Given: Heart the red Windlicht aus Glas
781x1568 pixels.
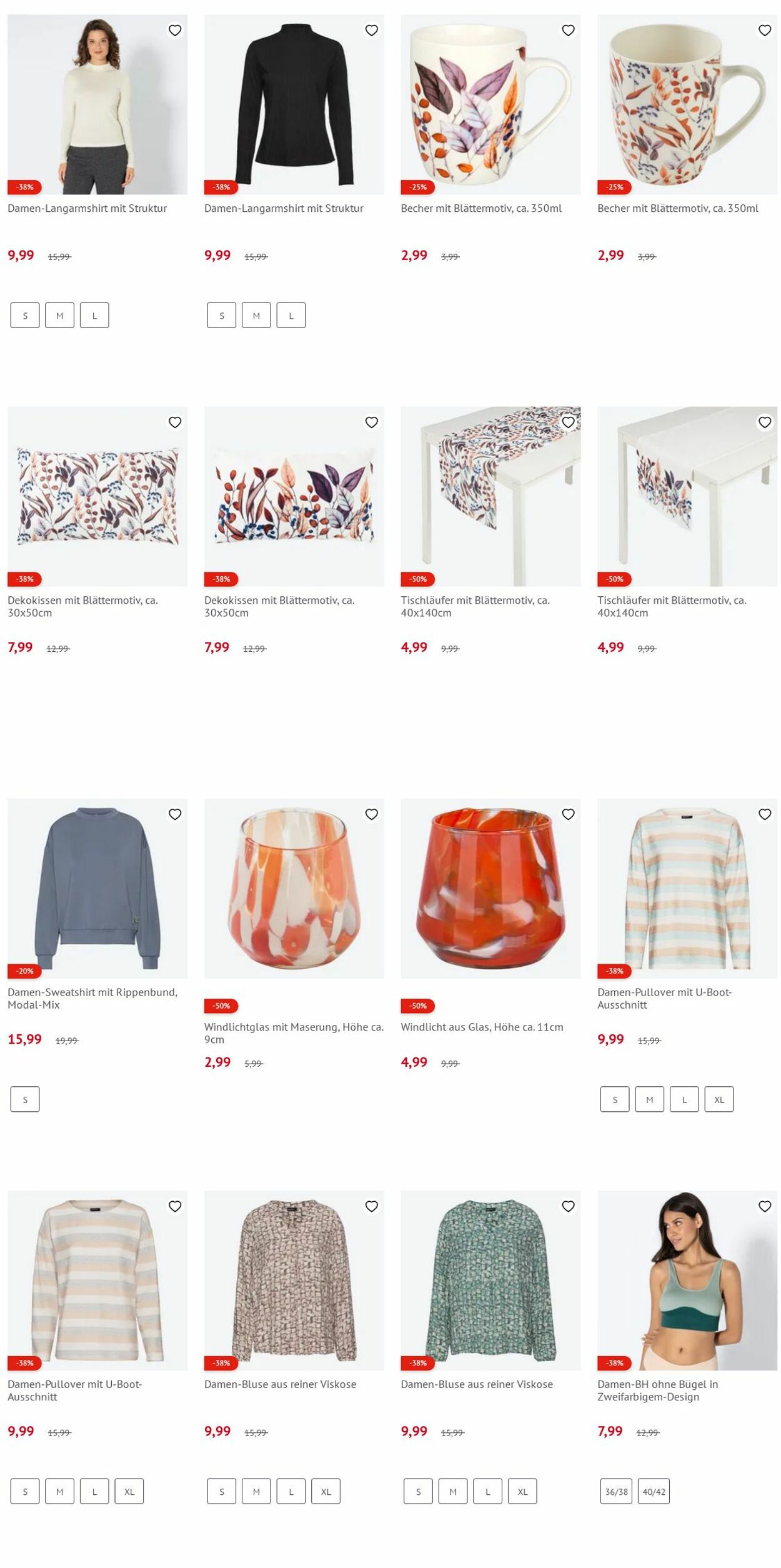Looking at the screenshot, I should (x=568, y=814).
